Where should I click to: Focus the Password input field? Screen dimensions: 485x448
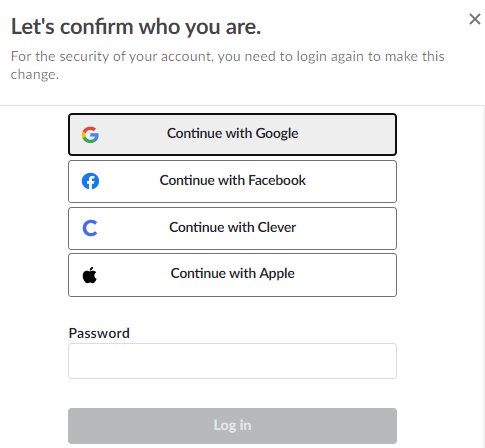point(232,361)
